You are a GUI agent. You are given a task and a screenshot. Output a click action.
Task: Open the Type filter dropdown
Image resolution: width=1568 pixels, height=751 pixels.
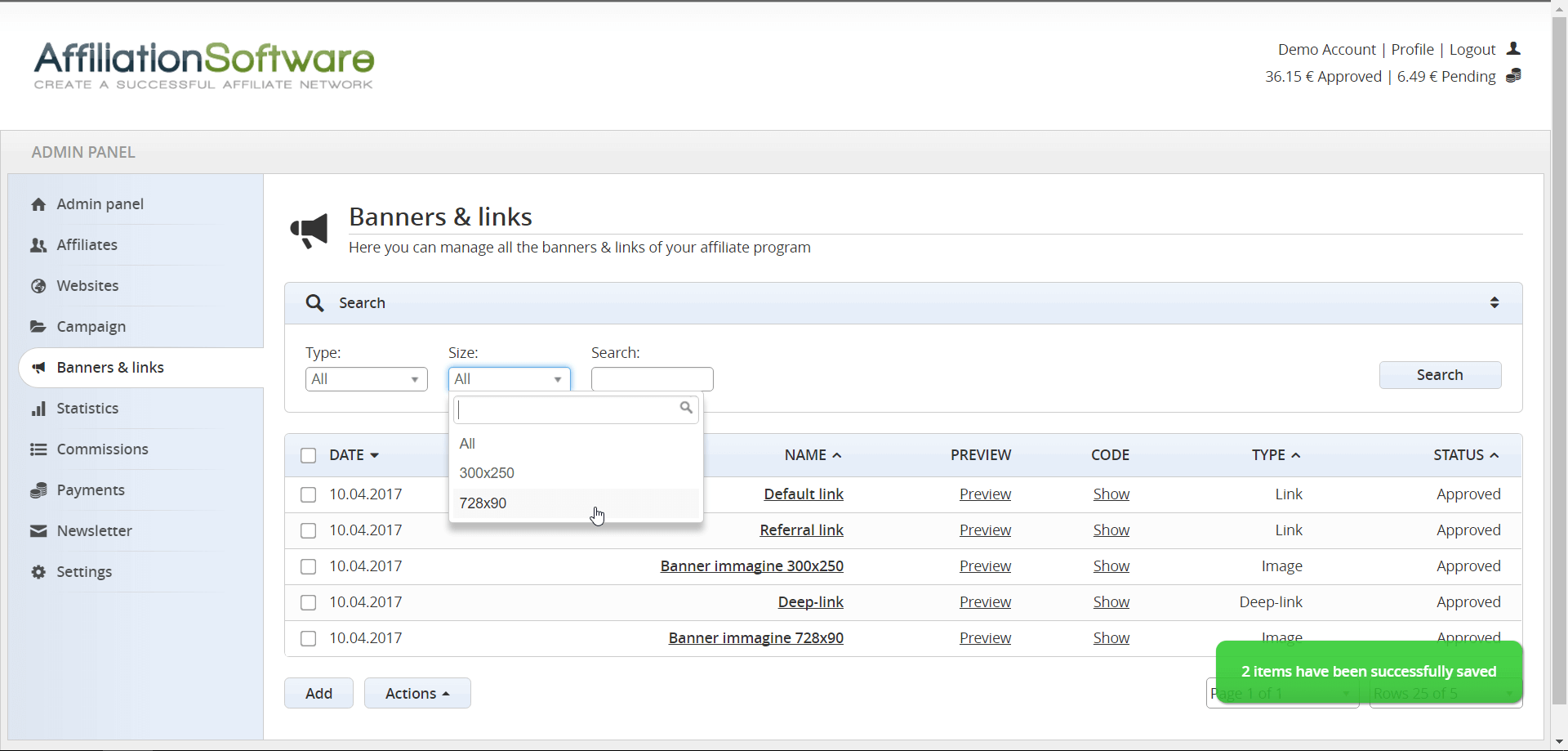click(x=366, y=379)
